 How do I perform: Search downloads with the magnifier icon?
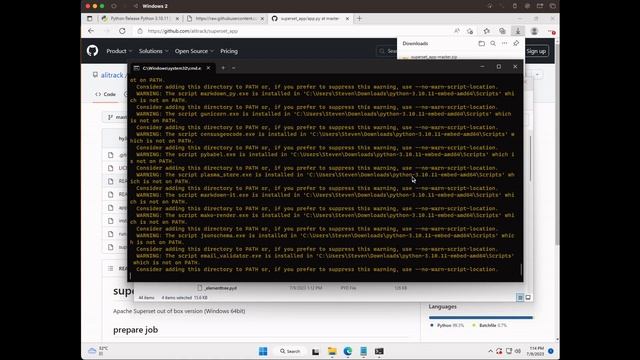click(x=493, y=43)
